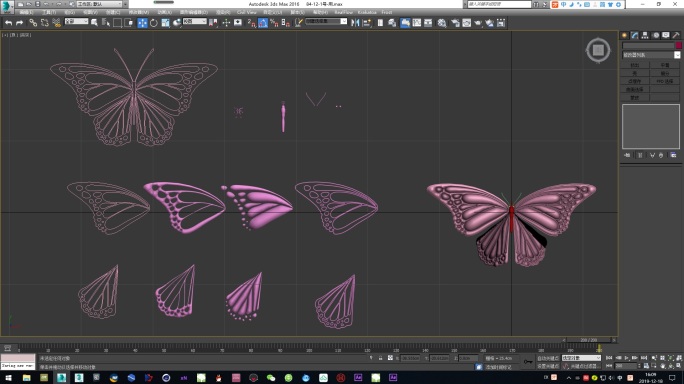Viewport: 684px width, 384px height.
Task: Click the Use Pivot Point Center icon
Action: [x=213, y=23]
